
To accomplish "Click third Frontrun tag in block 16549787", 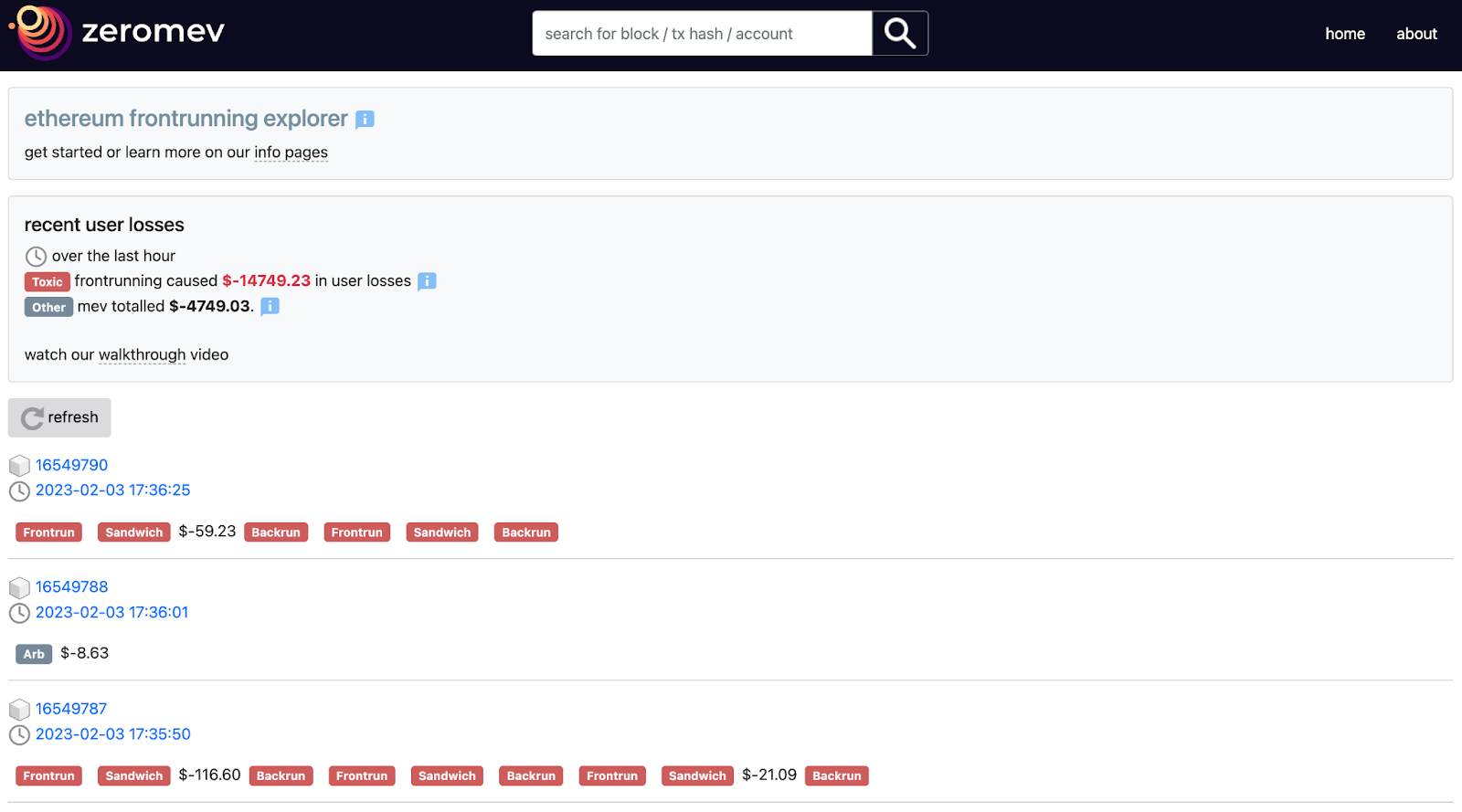I will click(x=612, y=775).
